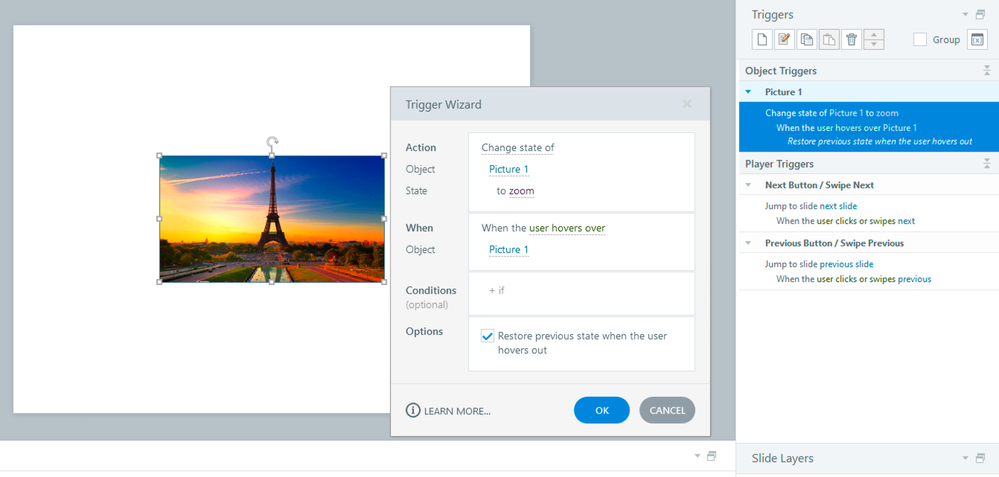The width and height of the screenshot is (999, 477).
Task: Create a new trigger
Action: click(x=762, y=40)
